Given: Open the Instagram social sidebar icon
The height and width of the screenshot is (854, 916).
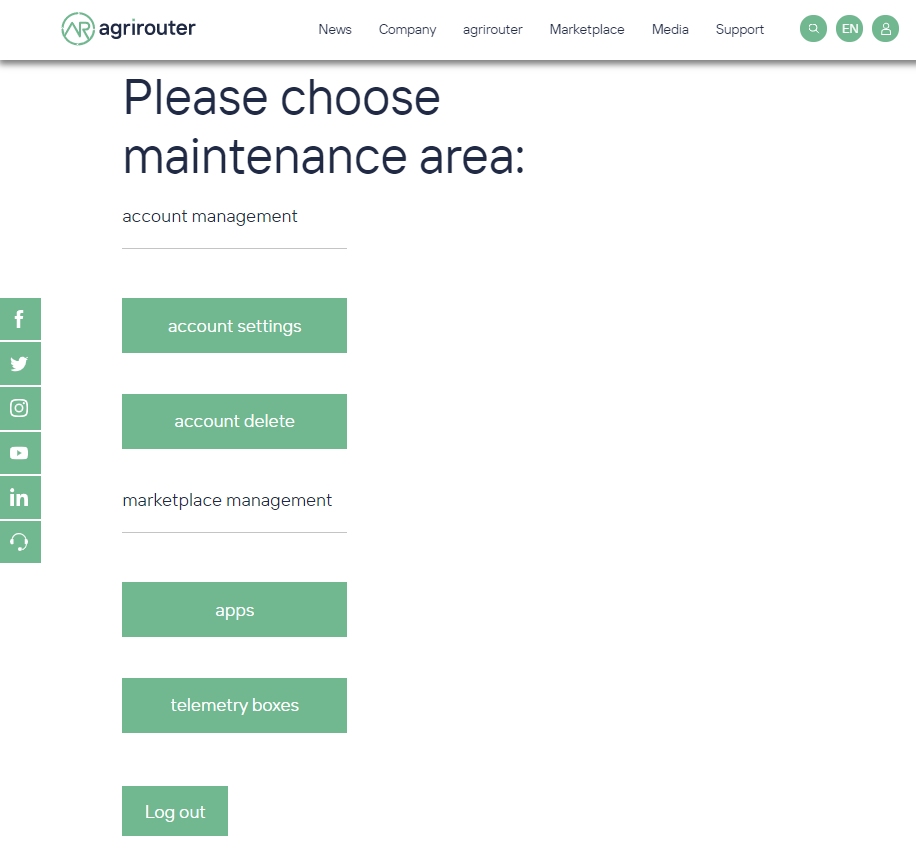Looking at the screenshot, I should (x=19, y=408).
